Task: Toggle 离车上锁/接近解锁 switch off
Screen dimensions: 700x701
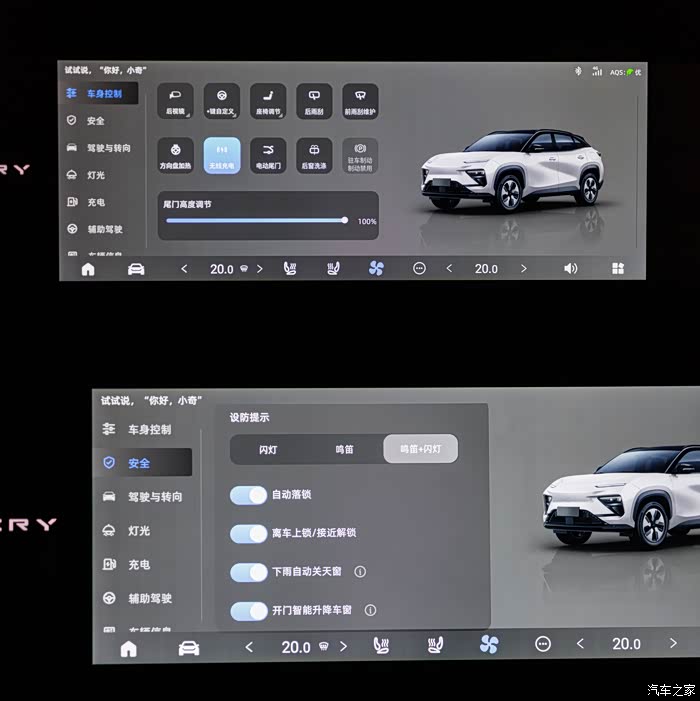Action: (248, 533)
